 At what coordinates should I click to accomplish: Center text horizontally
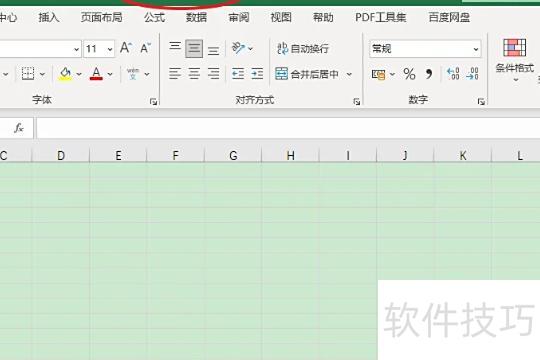[x=194, y=74]
